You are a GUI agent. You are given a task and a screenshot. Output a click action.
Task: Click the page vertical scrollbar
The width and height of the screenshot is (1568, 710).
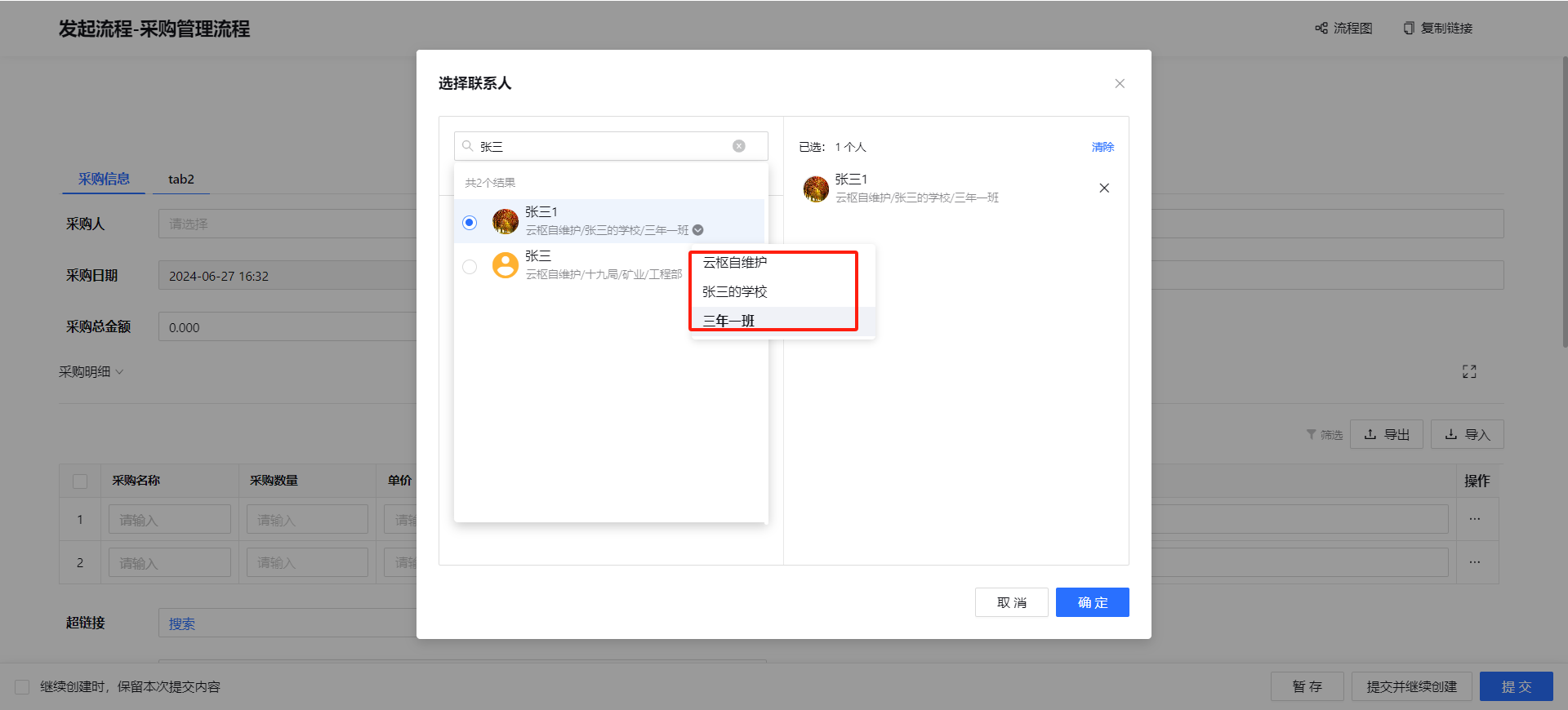click(1565, 204)
